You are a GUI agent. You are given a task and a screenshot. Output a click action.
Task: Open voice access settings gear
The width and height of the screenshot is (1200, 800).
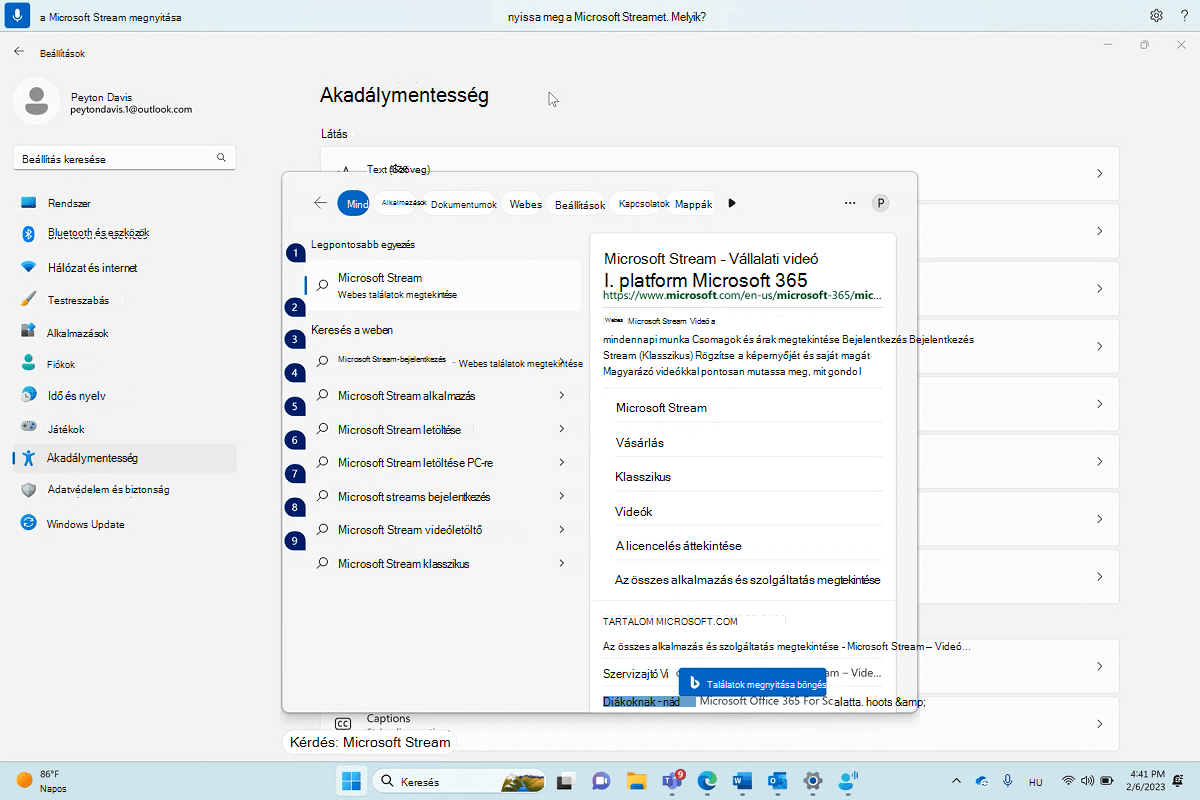[1156, 16]
